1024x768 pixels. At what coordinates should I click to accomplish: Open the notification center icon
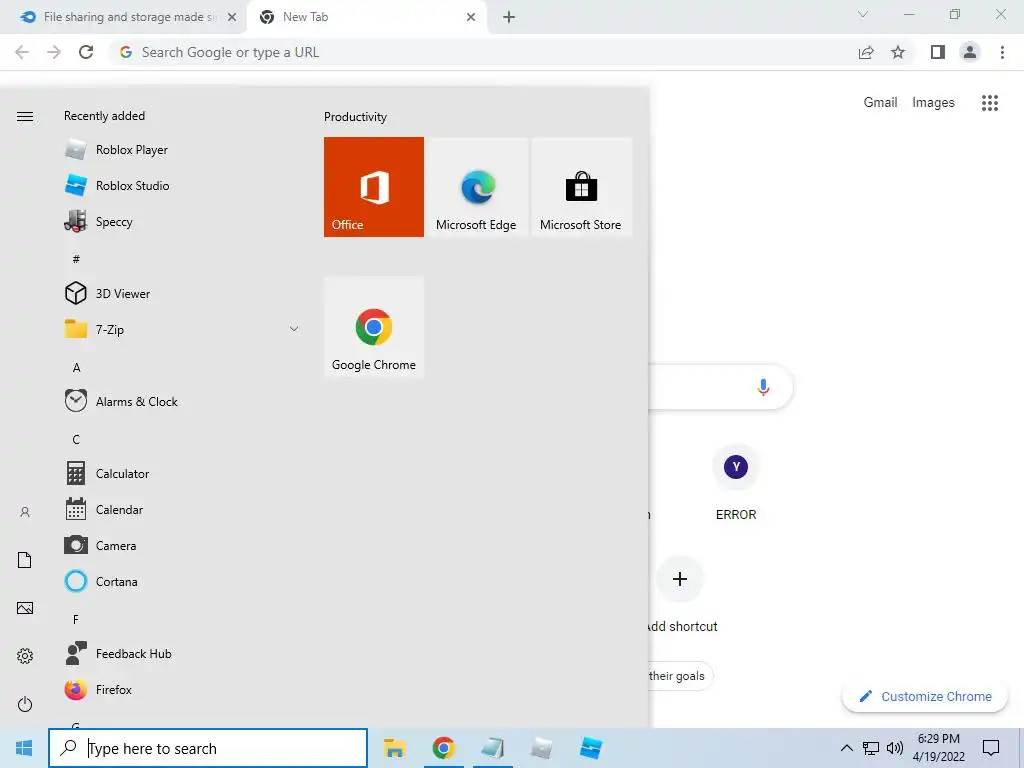click(991, 748)
